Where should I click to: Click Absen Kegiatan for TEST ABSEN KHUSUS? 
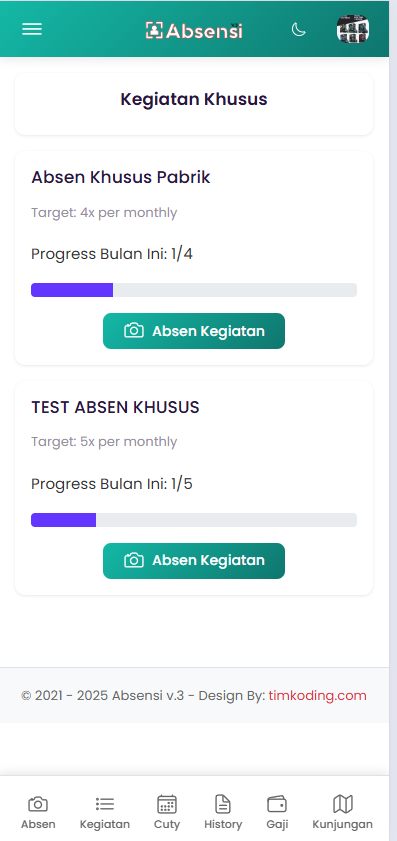point(194,561)
